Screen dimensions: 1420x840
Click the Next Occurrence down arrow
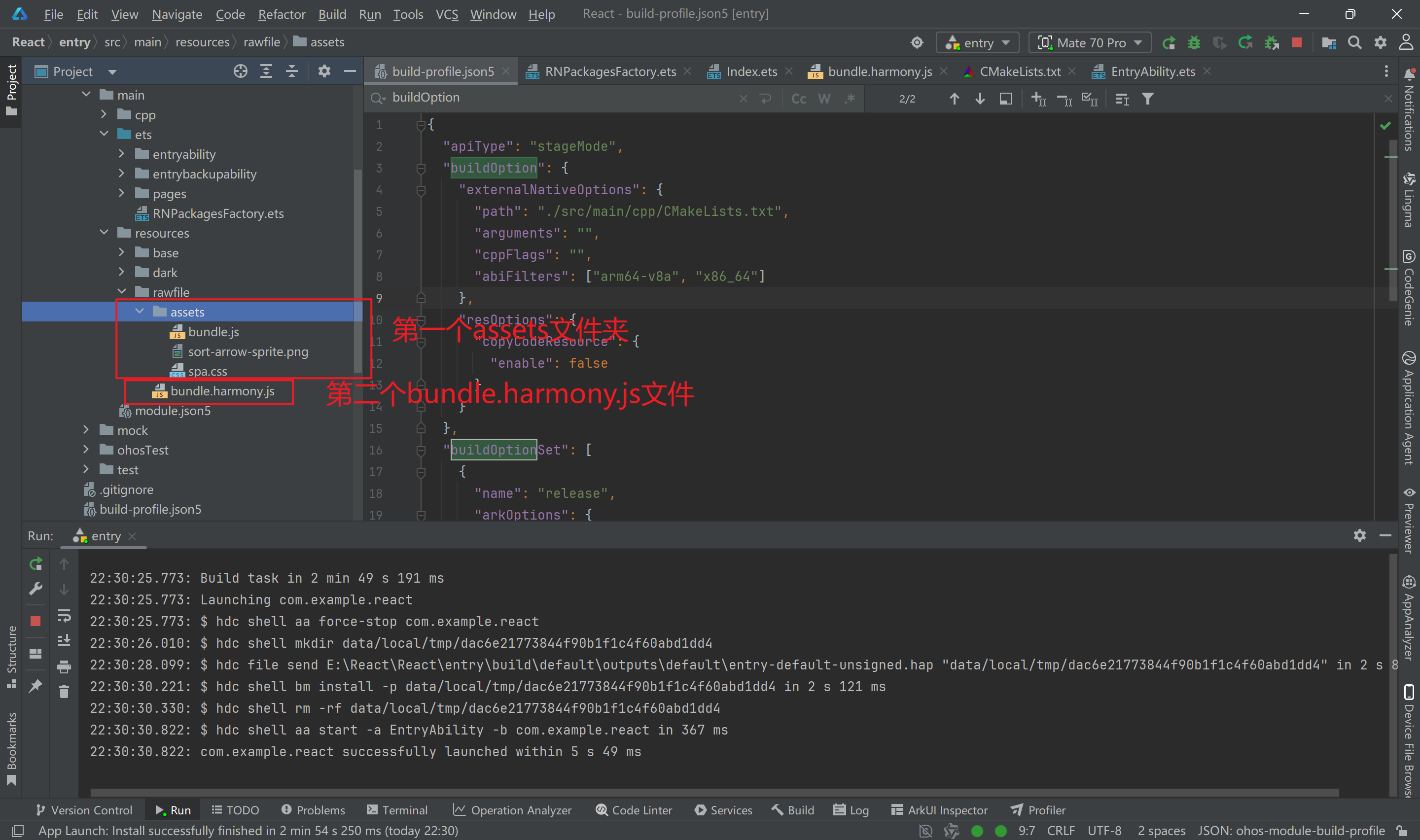point(980,99)
